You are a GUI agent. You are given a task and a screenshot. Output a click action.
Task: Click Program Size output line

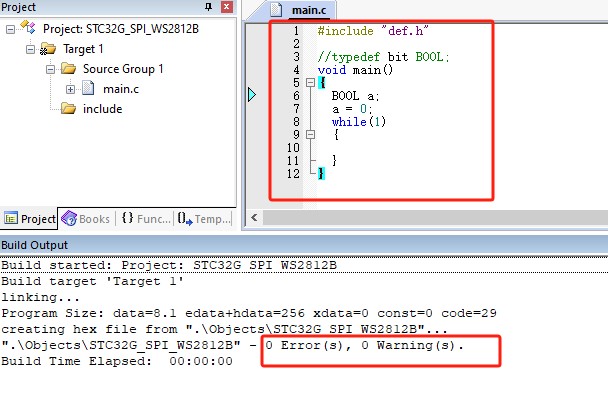click(x=249, y=313)
